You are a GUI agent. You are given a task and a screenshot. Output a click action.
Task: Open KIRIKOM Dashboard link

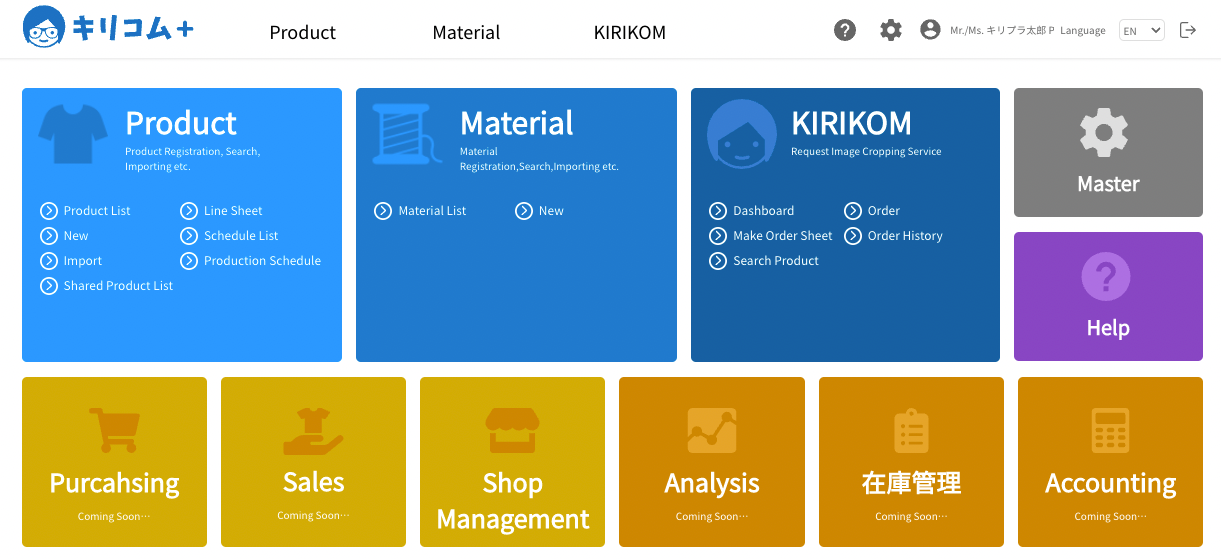(x=763, y=211)
